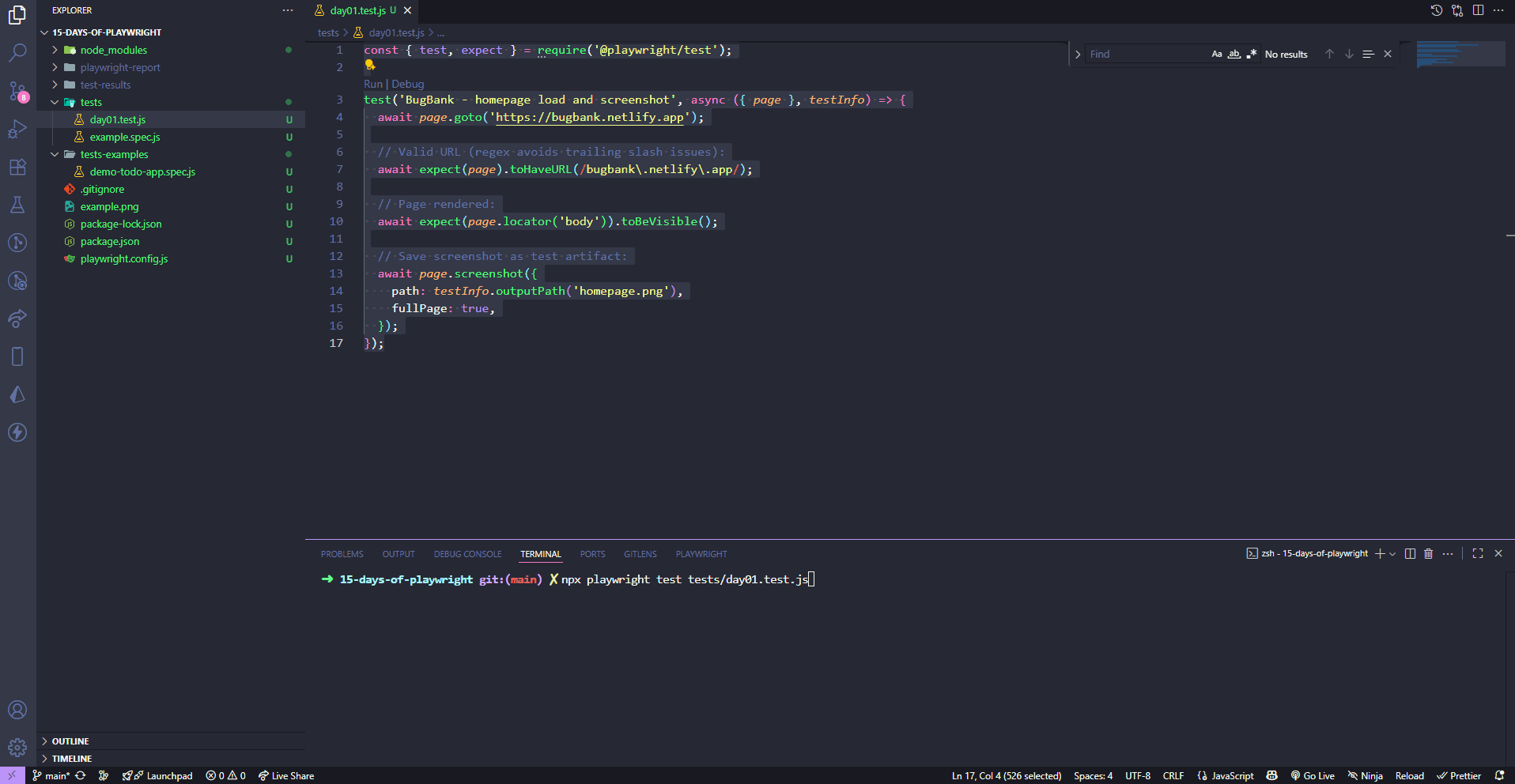The height and width of the screenshot is (784, 1515).
Task: Switch to the Problems panel tab
Action: 342,554
